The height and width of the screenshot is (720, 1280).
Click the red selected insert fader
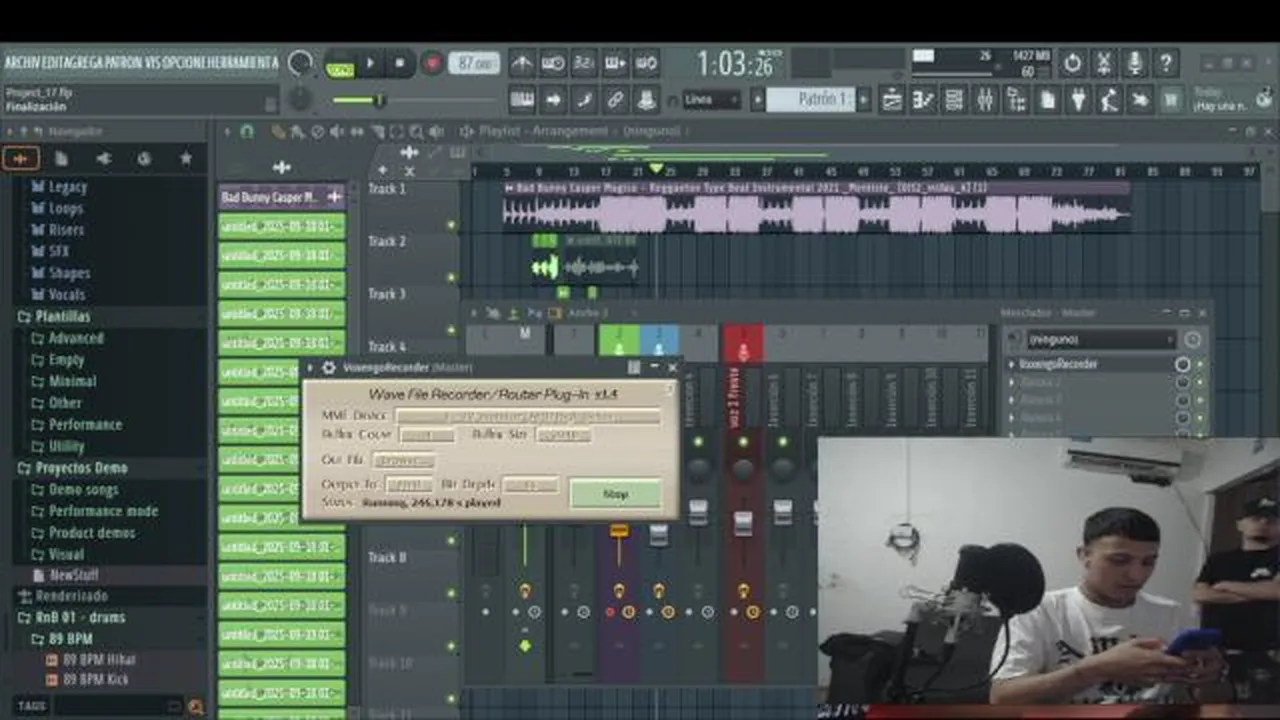pyautogui.click(x=743, y=522)
